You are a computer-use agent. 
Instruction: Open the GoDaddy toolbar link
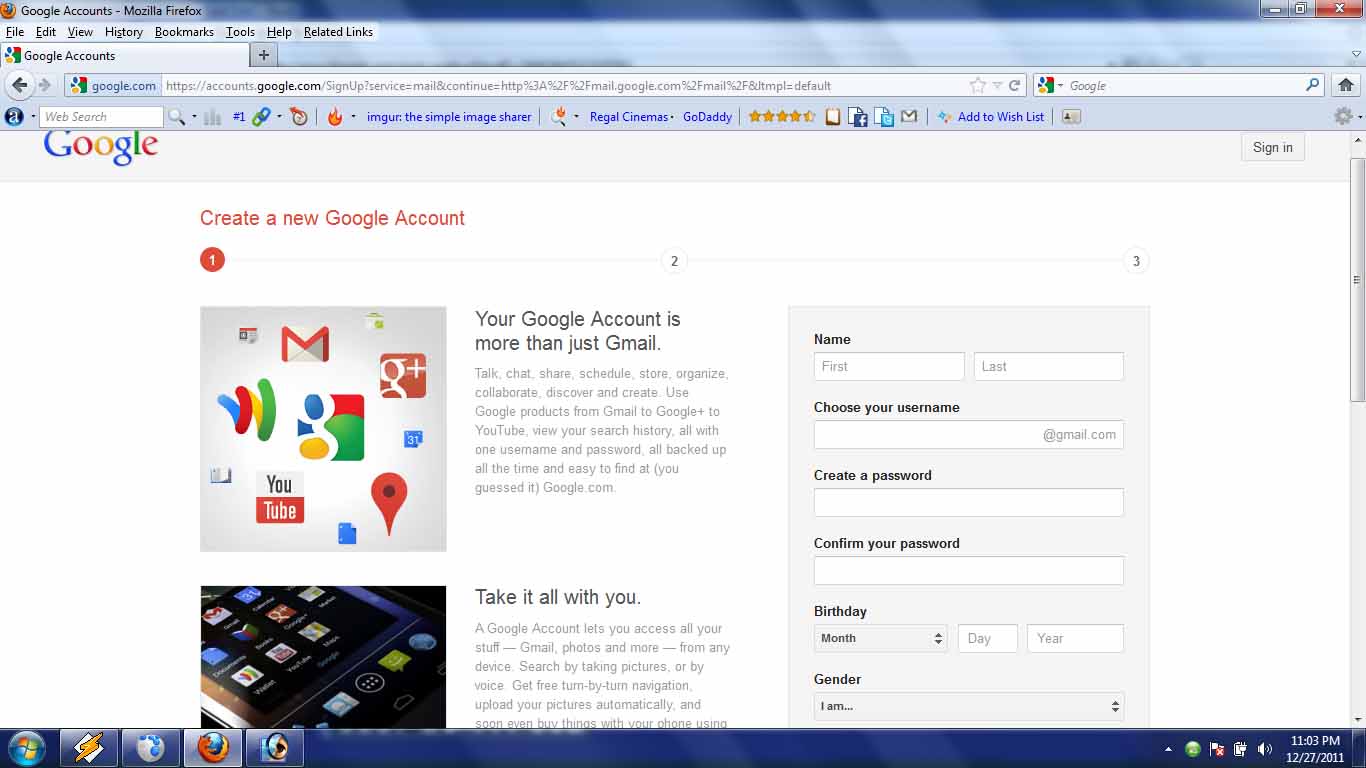708,117
